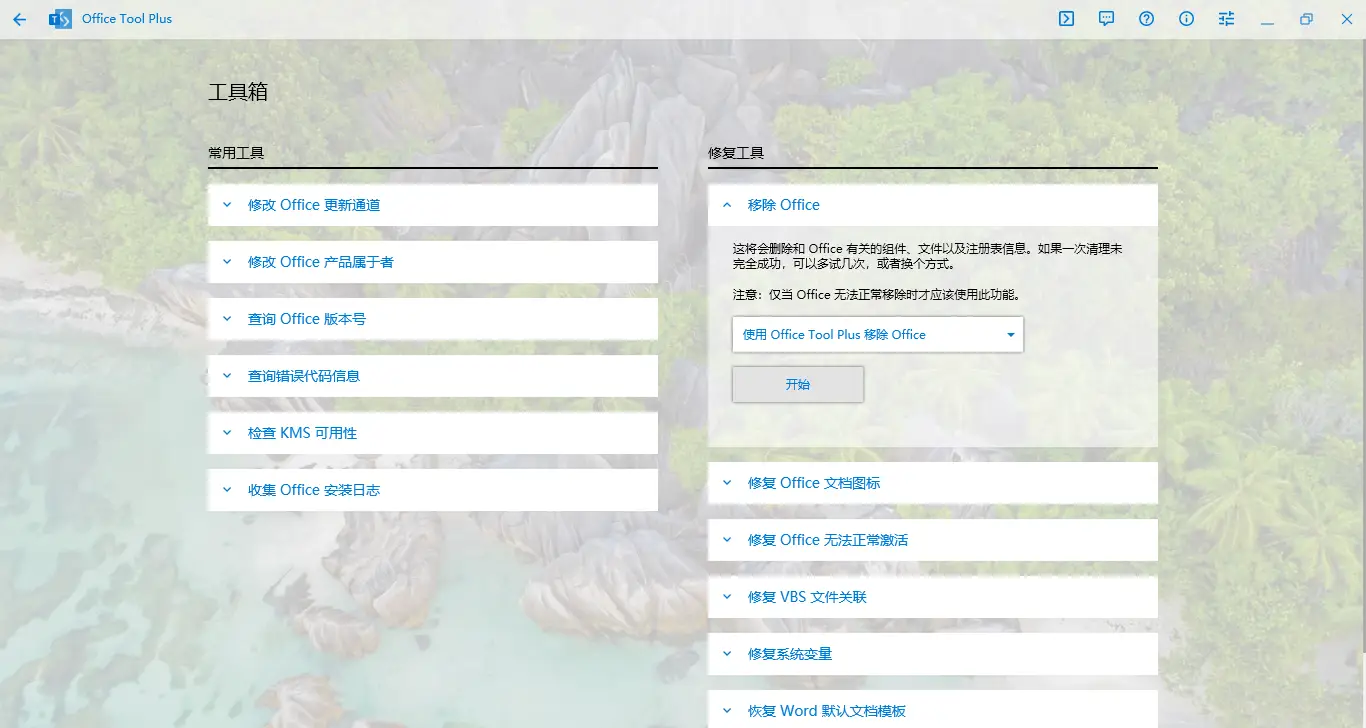Restore down the window
This screenshot has width=1366, height=728.
tap(1306, 19)
